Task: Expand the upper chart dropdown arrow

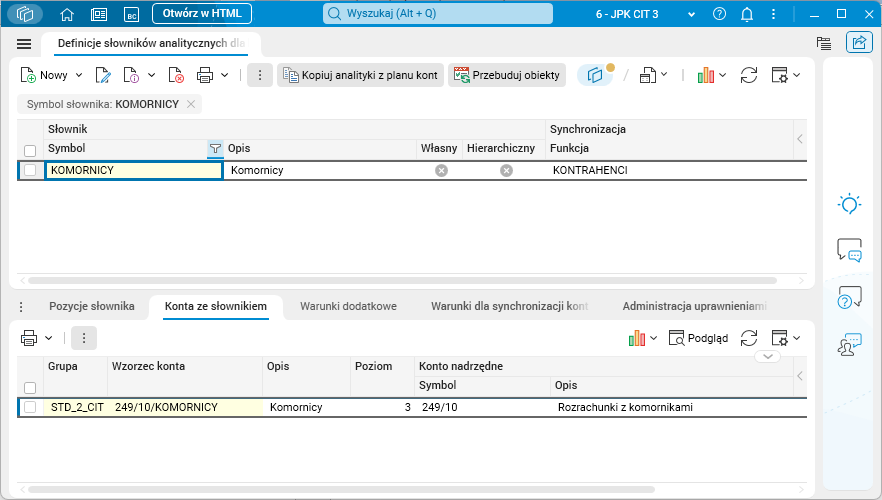Action: pyautogui.click(x=723, y=75)
